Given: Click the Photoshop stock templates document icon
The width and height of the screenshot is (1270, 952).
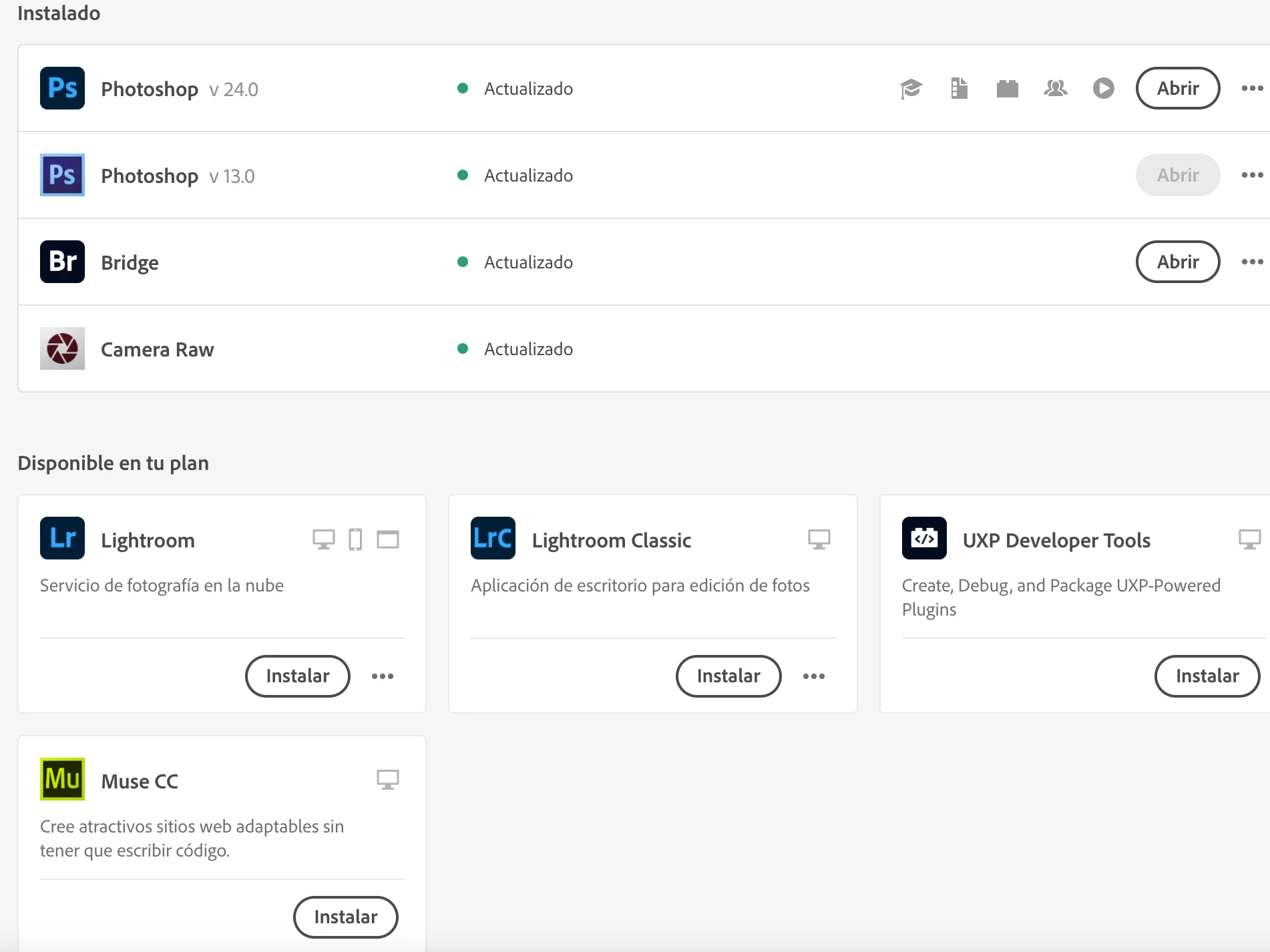Looking at the screenshot, I should pos(959,88).
